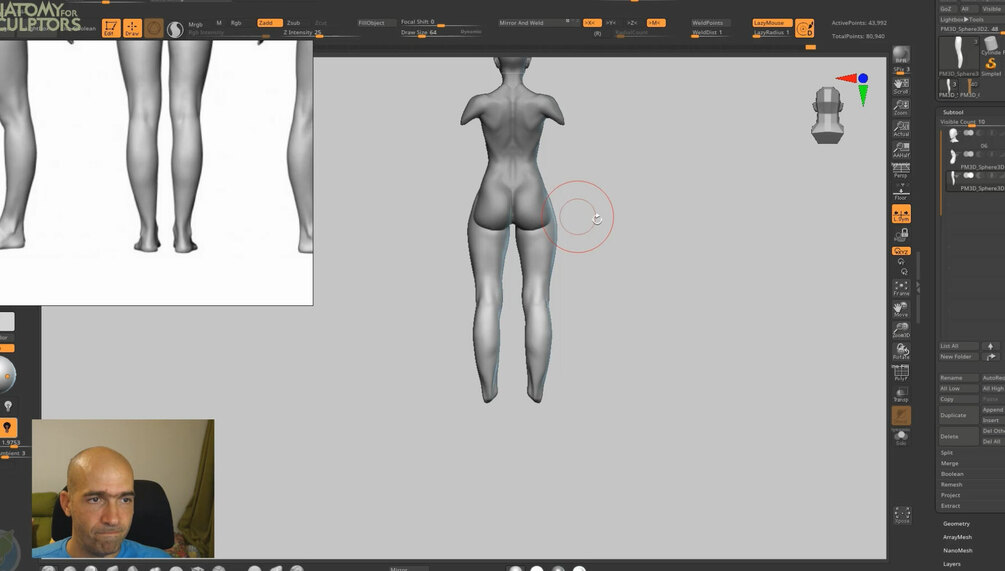Toggle Y symmetry axis
The image size is (1005, 571).
tap(611, 22)
